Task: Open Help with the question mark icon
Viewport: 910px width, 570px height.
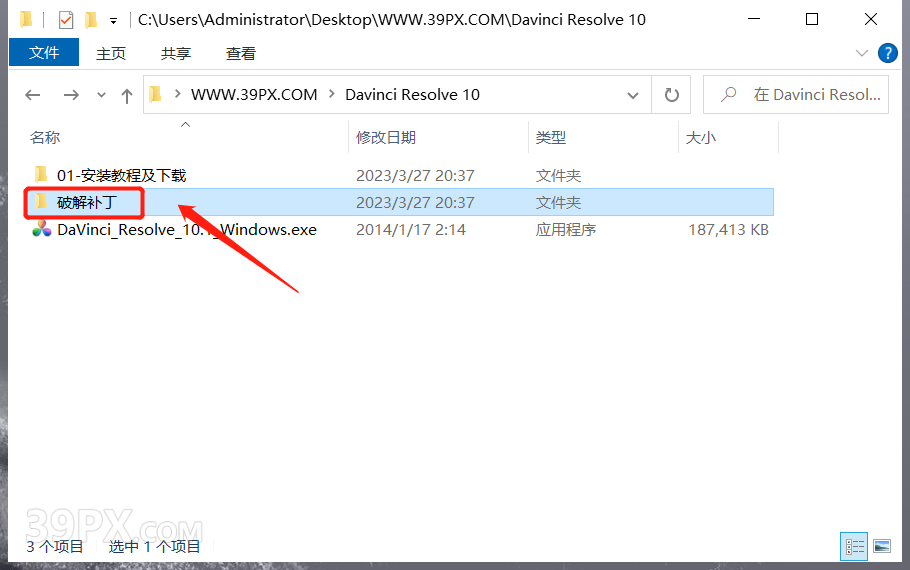Action: (886, 53)
